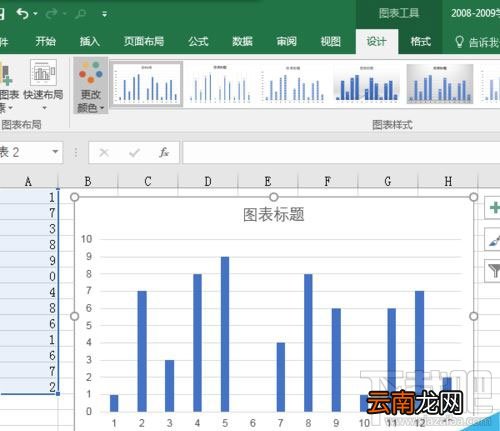
Task: Apply the fifth gray-background chart style
Action: [440, 84]
